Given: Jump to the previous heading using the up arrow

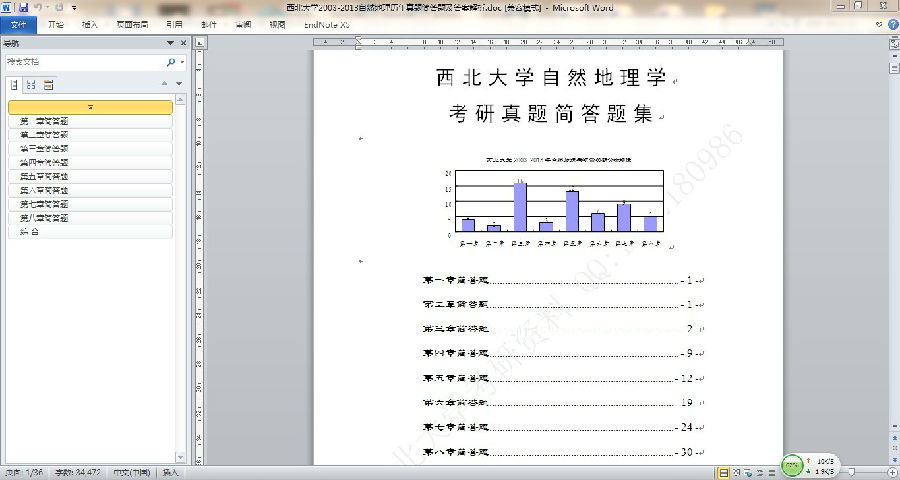Looking at the screenshot, I should tap(165, 84).
